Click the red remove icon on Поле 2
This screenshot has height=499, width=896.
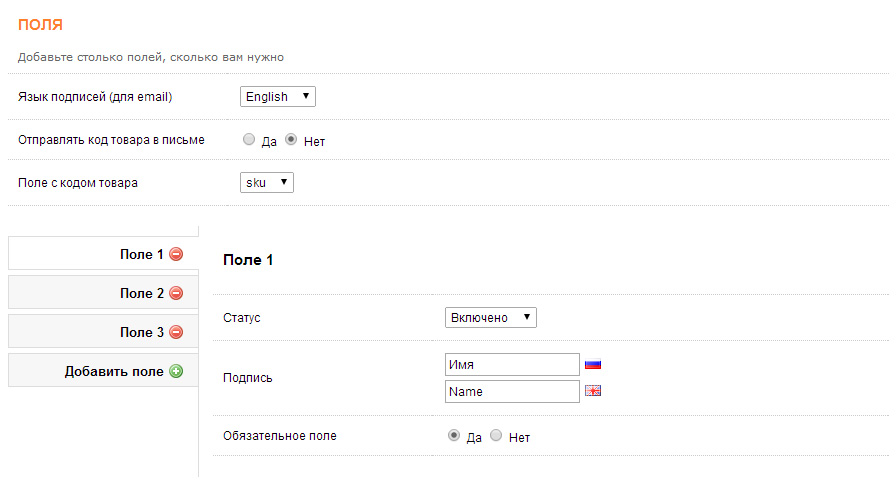tap(176, 293)
